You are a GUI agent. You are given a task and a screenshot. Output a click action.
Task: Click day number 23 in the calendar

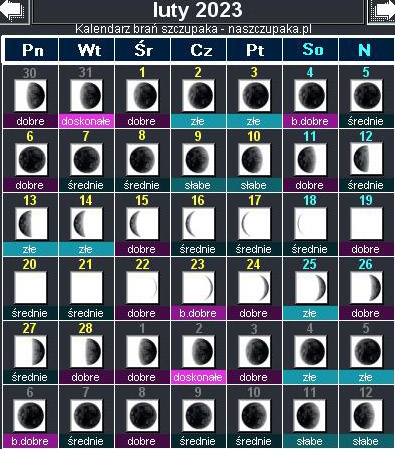198,264
